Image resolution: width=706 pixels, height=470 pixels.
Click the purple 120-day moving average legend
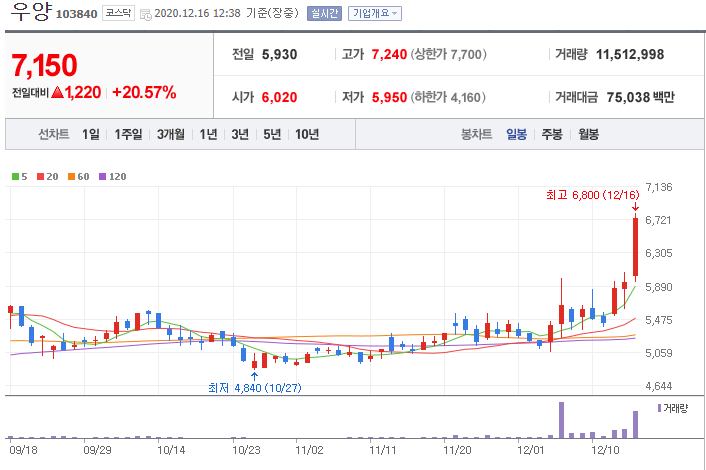[112, 176]
